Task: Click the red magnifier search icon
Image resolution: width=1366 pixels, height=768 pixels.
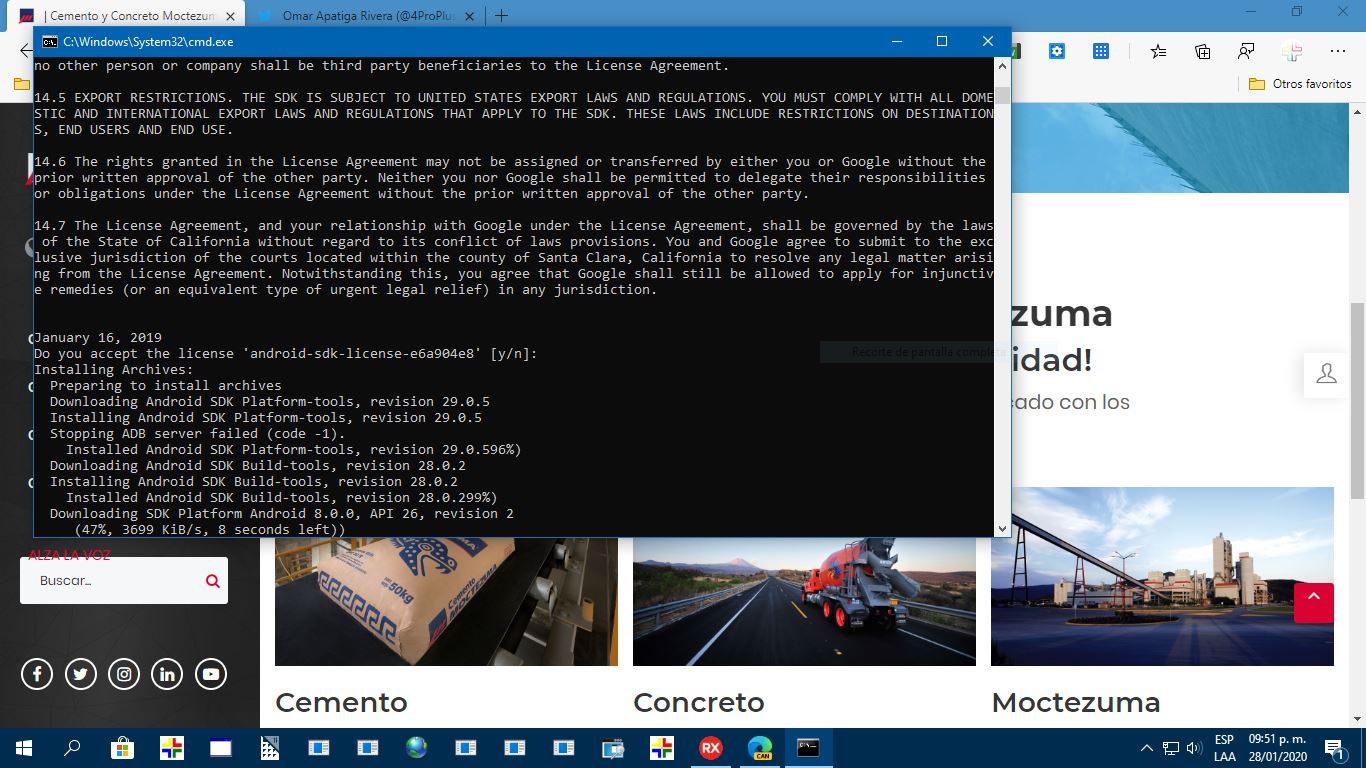Action: pos(212,581)
